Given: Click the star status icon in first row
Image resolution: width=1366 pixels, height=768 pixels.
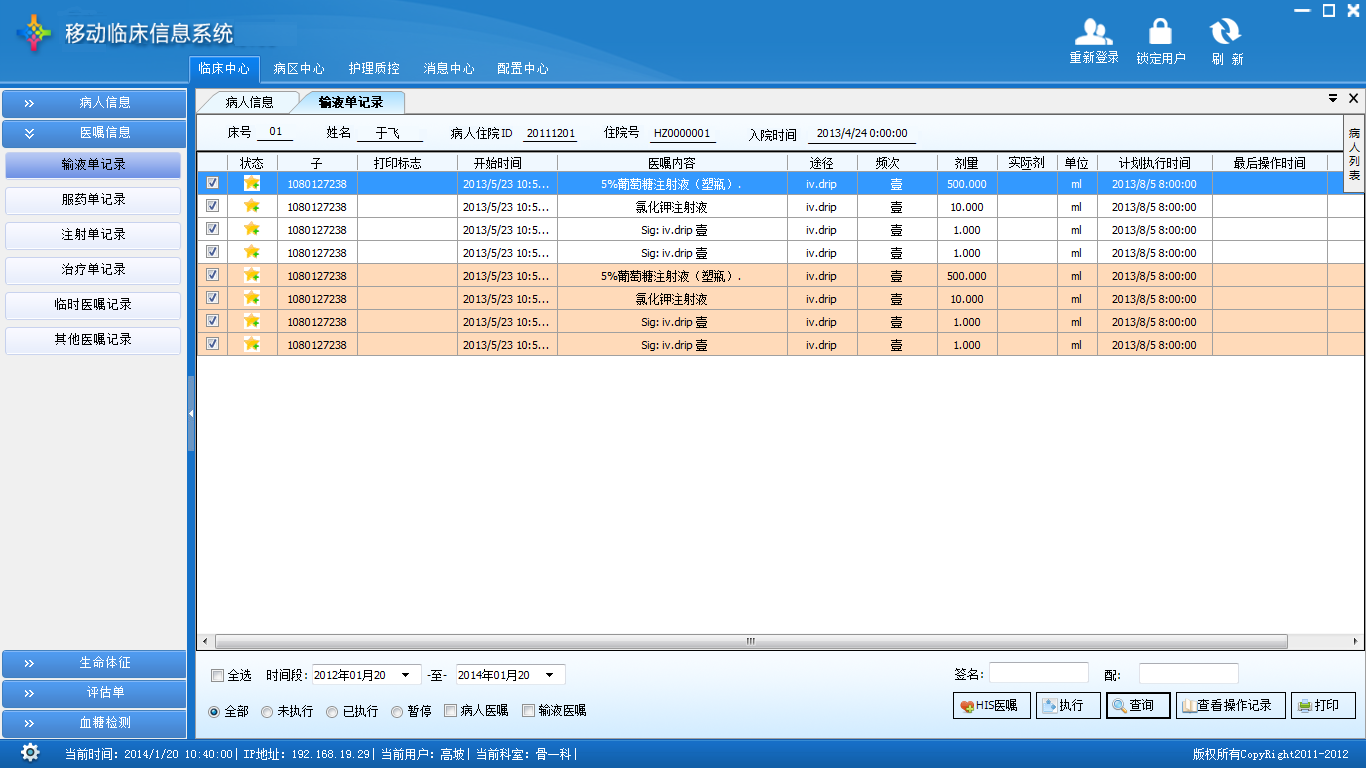Looking at the screenshot, I should pos(252,183).
